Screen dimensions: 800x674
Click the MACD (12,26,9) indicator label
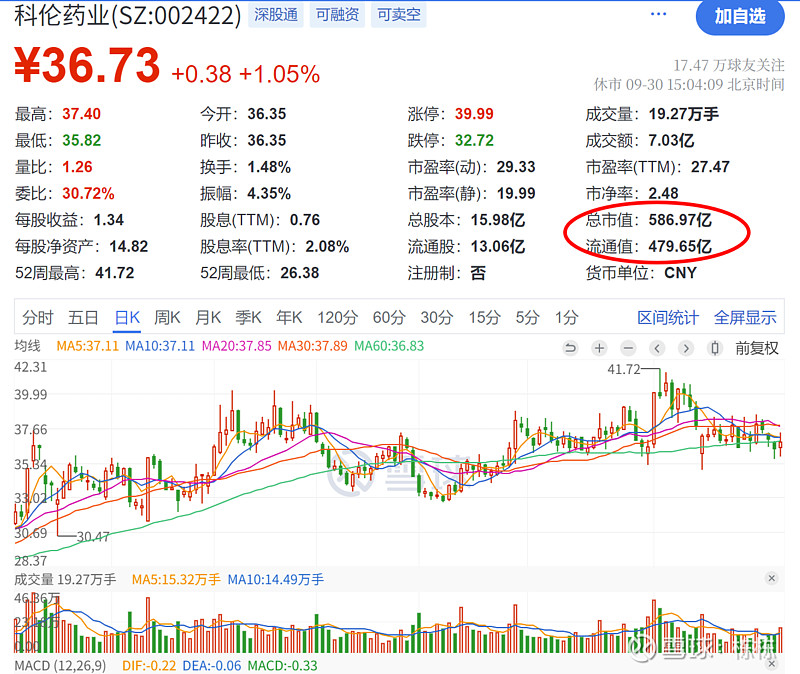pos(60,666)
